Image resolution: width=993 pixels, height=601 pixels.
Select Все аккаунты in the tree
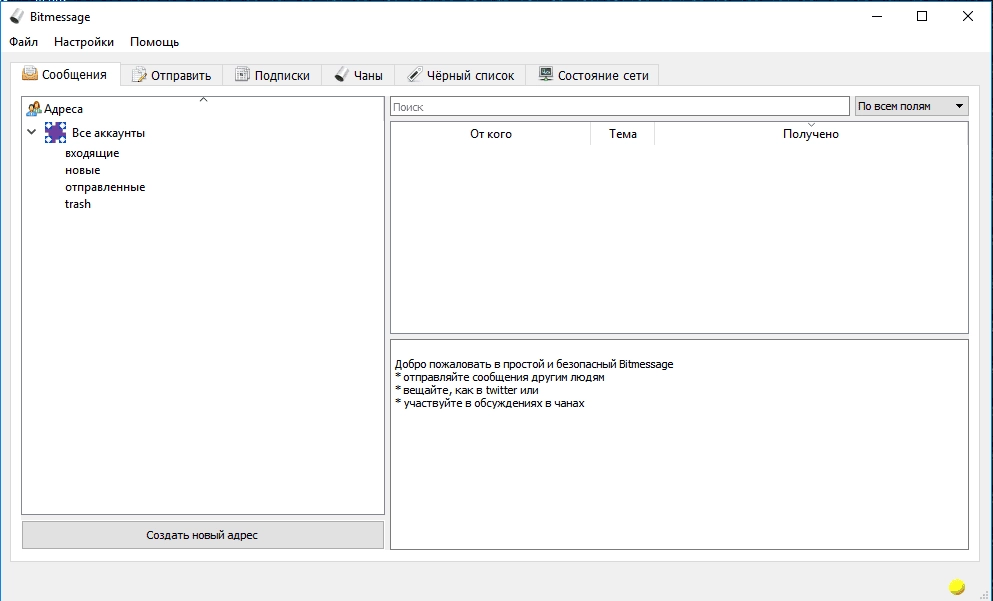coord(108,133)
